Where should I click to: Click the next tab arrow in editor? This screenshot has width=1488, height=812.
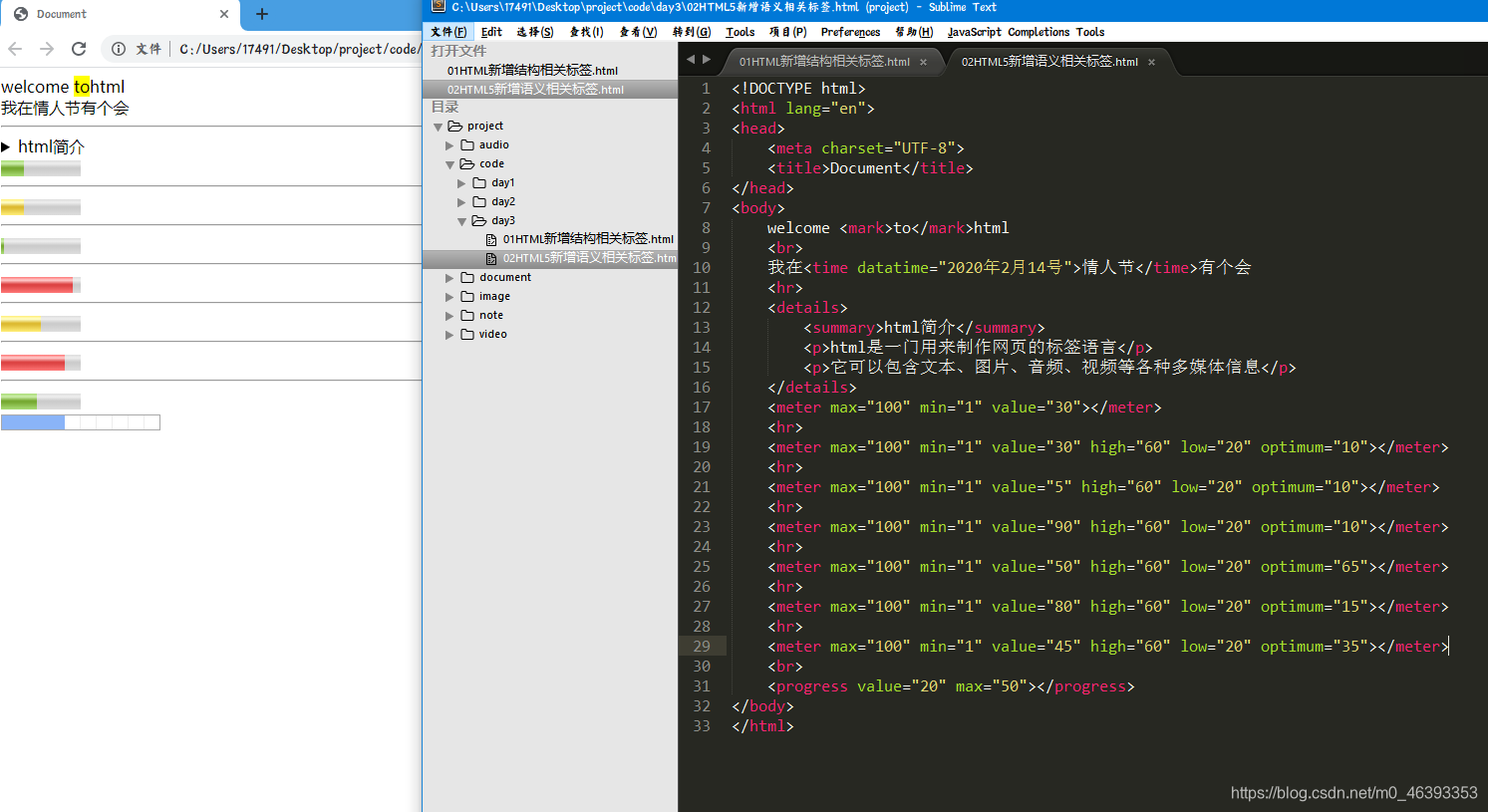pos(708,60)
